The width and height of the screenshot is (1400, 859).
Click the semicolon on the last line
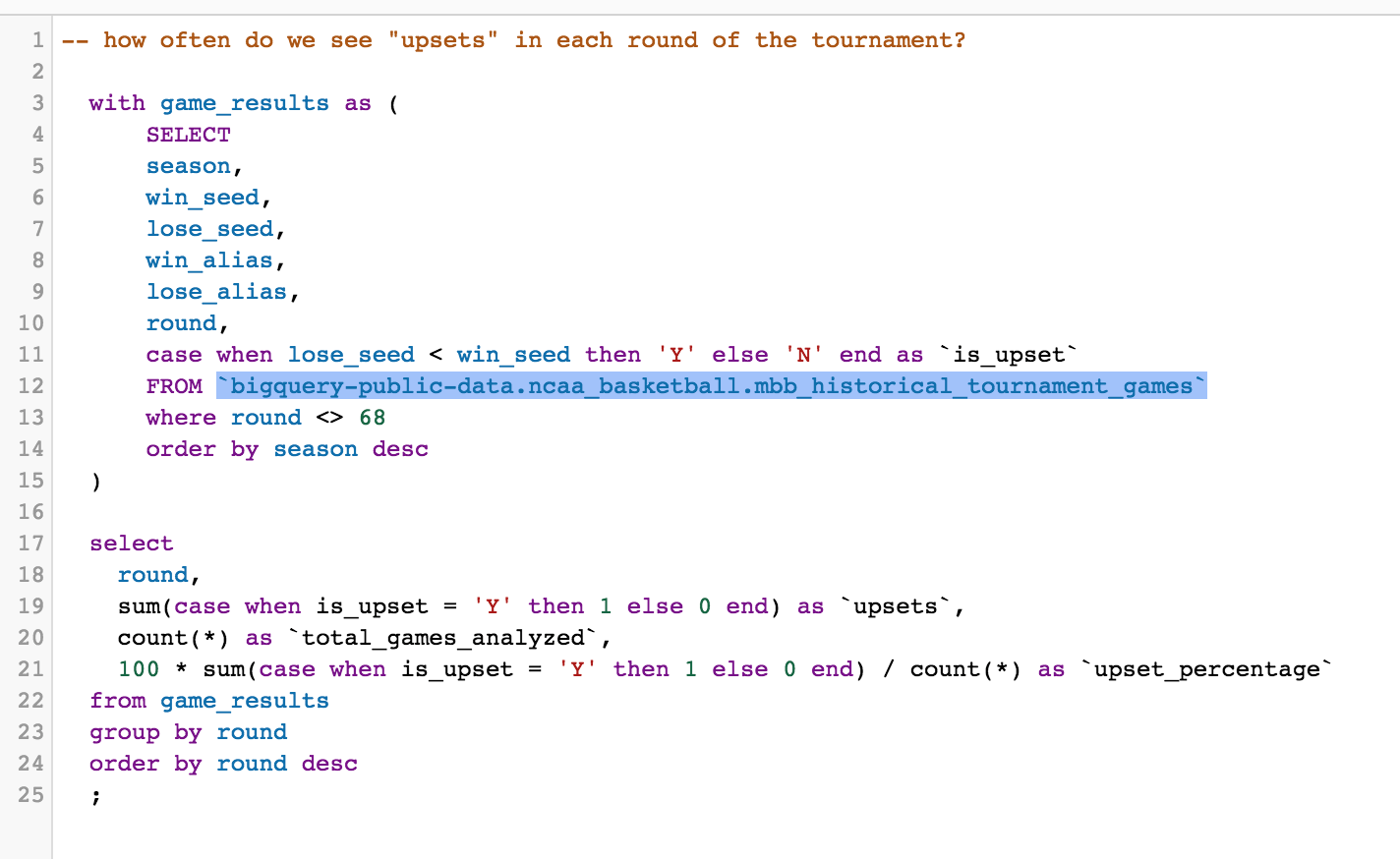(95, 797)
